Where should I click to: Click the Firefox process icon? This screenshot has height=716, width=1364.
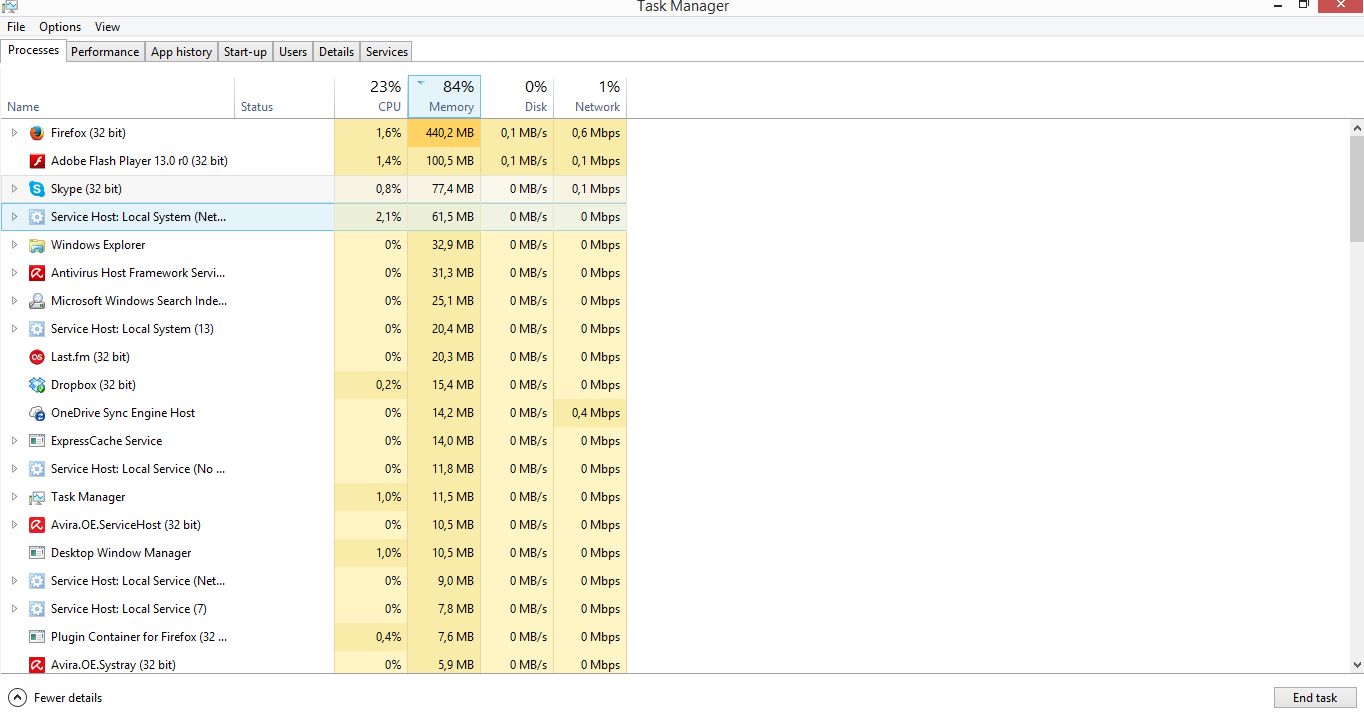(x=37, y=133)
